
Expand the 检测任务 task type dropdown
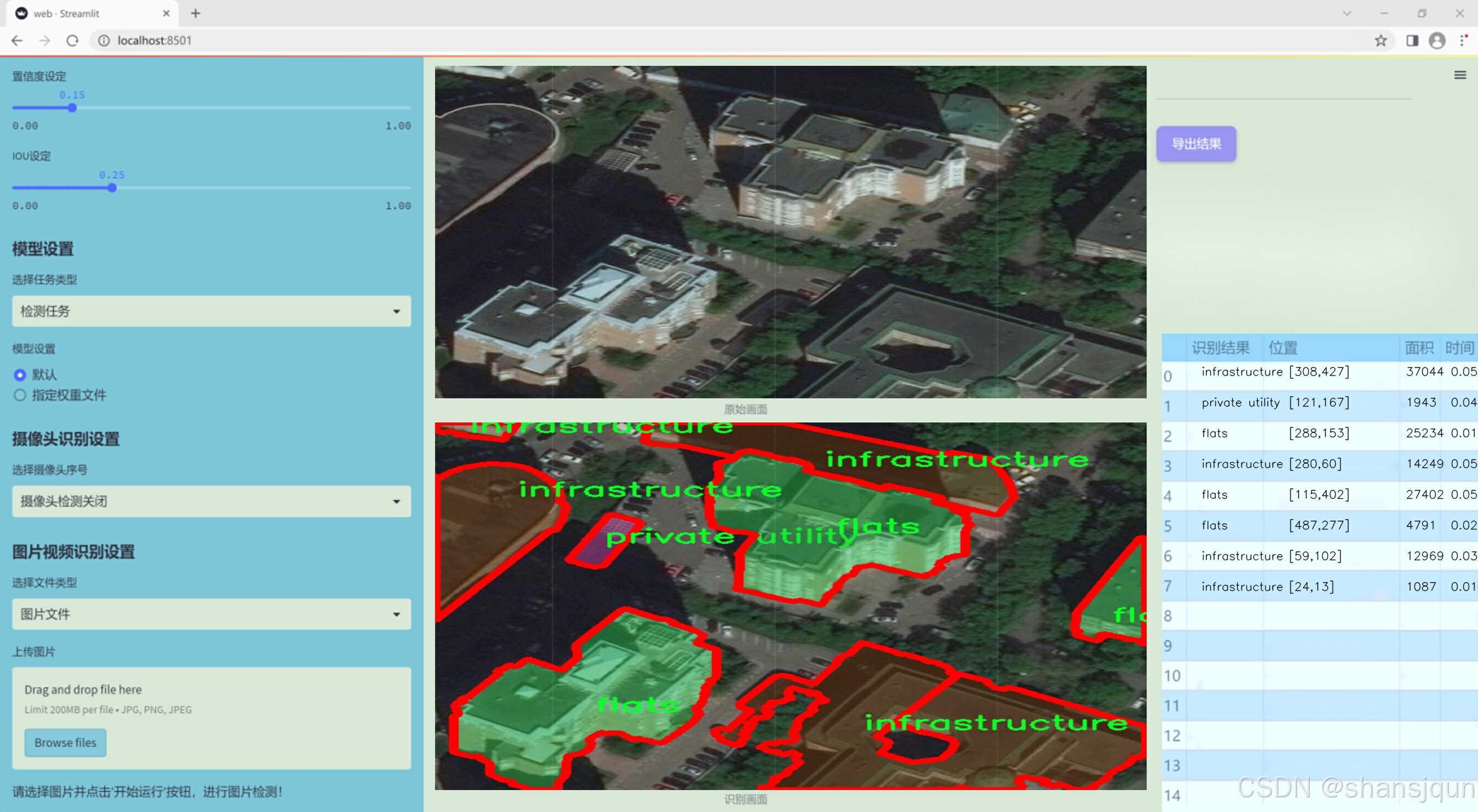pyautogui.click(x=211, y=311)
